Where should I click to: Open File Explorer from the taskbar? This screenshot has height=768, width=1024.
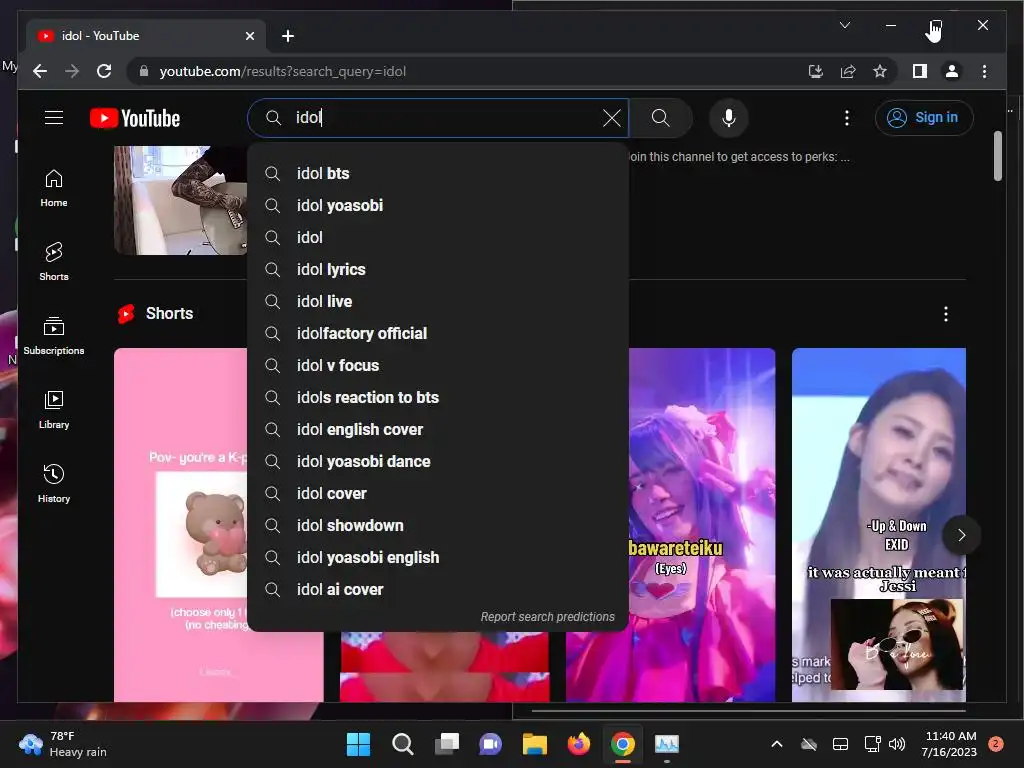coord(534,744)
